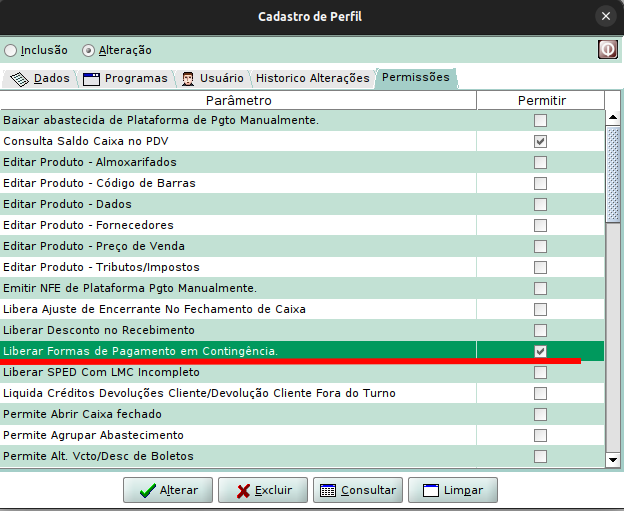This screenshot has height=511, width=624.
Task: Open the Dados tab
Action: [40, 78]
